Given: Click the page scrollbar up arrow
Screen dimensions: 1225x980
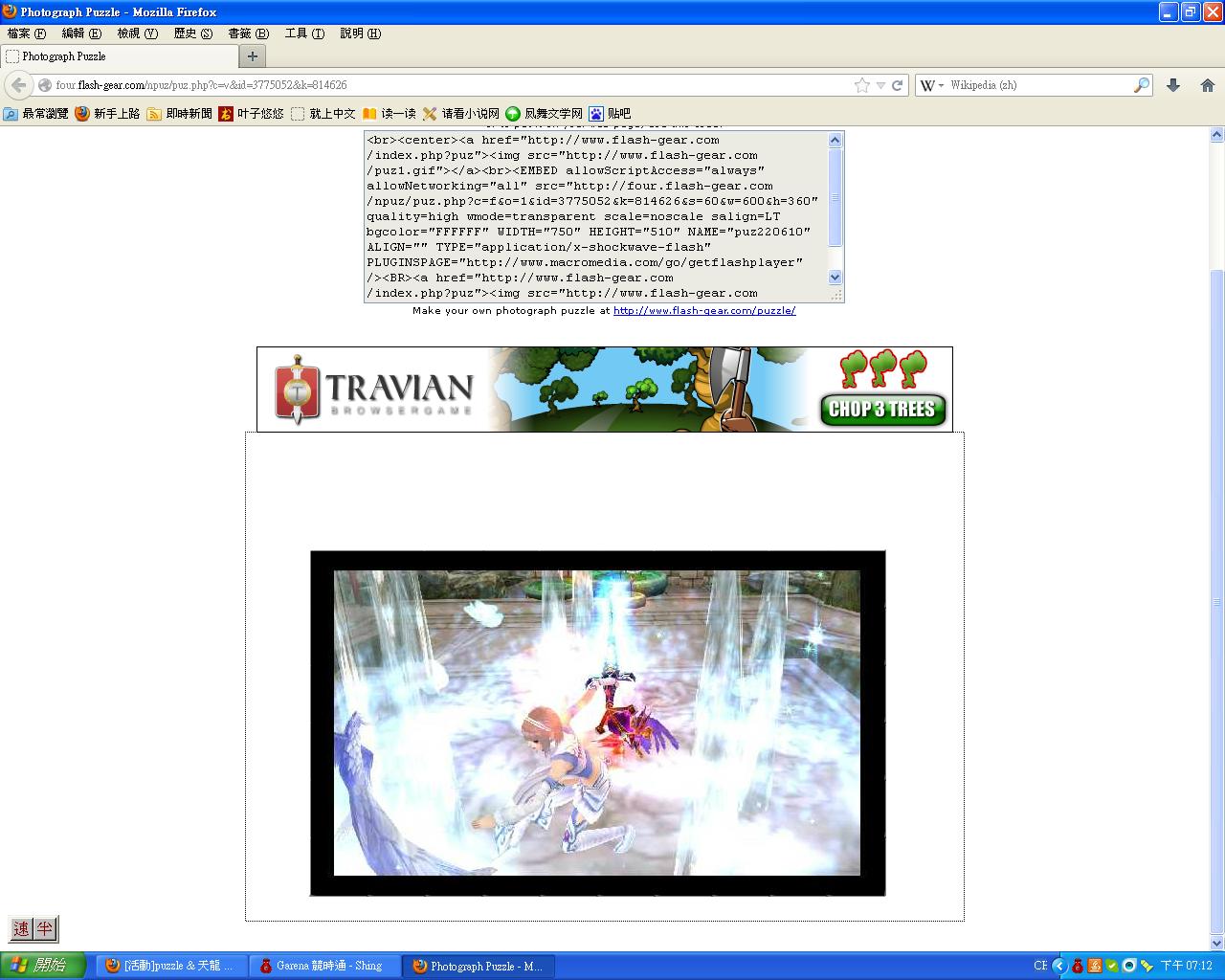Looking at the screenshot, I should 1217,135.
